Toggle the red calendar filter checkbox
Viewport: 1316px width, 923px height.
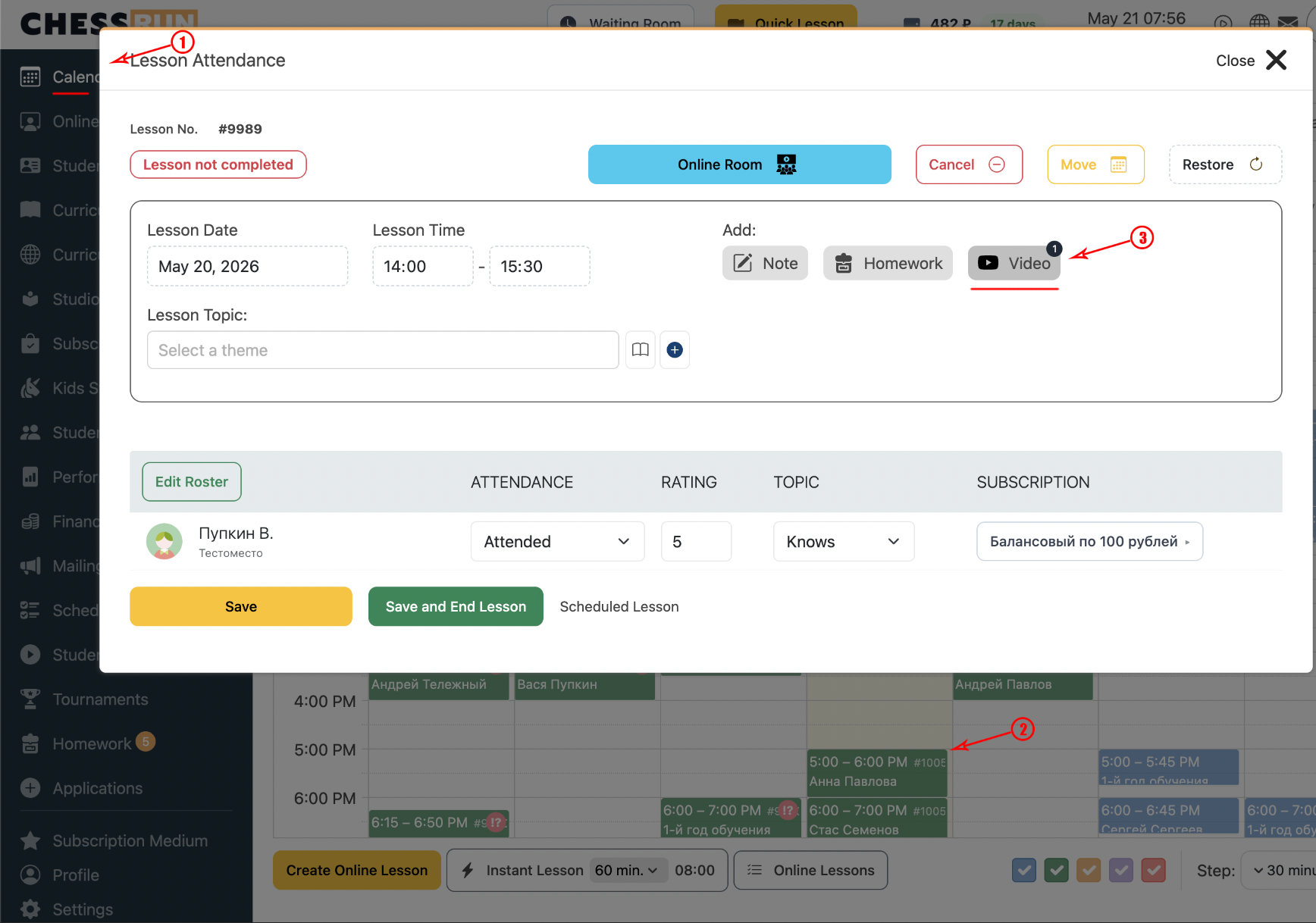(x=1154, y=870)
